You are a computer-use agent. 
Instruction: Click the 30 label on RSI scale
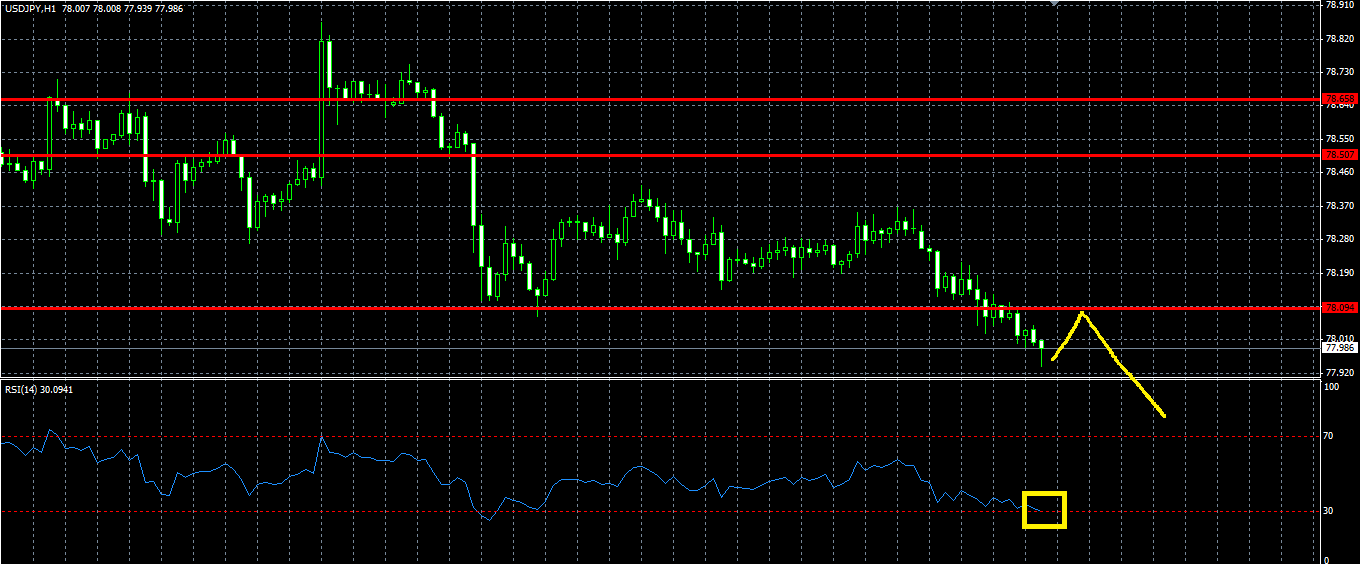(1327, 511)
